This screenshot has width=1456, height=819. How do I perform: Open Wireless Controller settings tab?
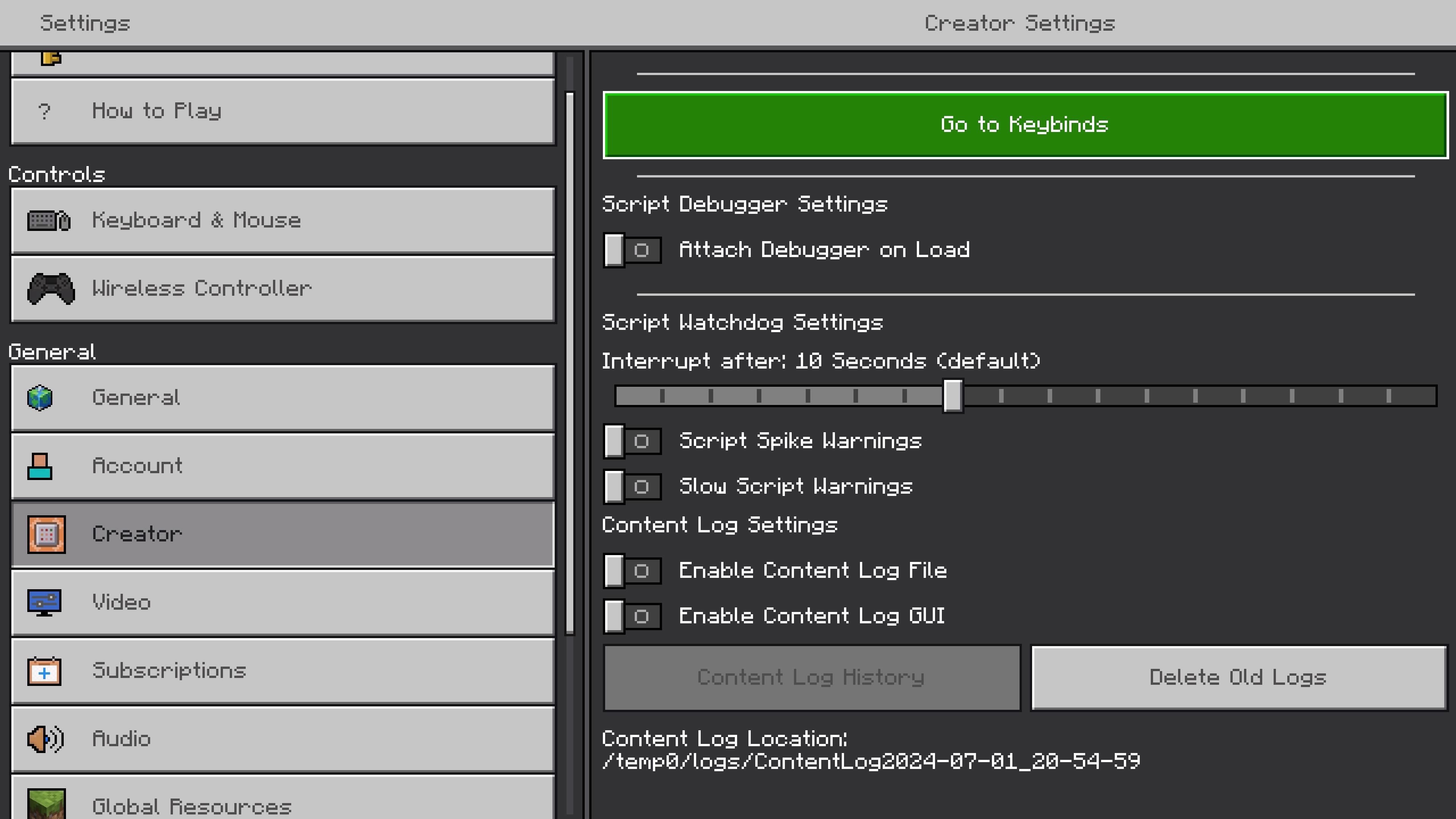(x=282, y=289)
